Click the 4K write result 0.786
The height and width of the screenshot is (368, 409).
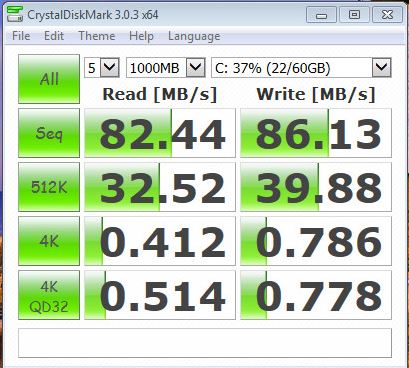coord(316,241)
